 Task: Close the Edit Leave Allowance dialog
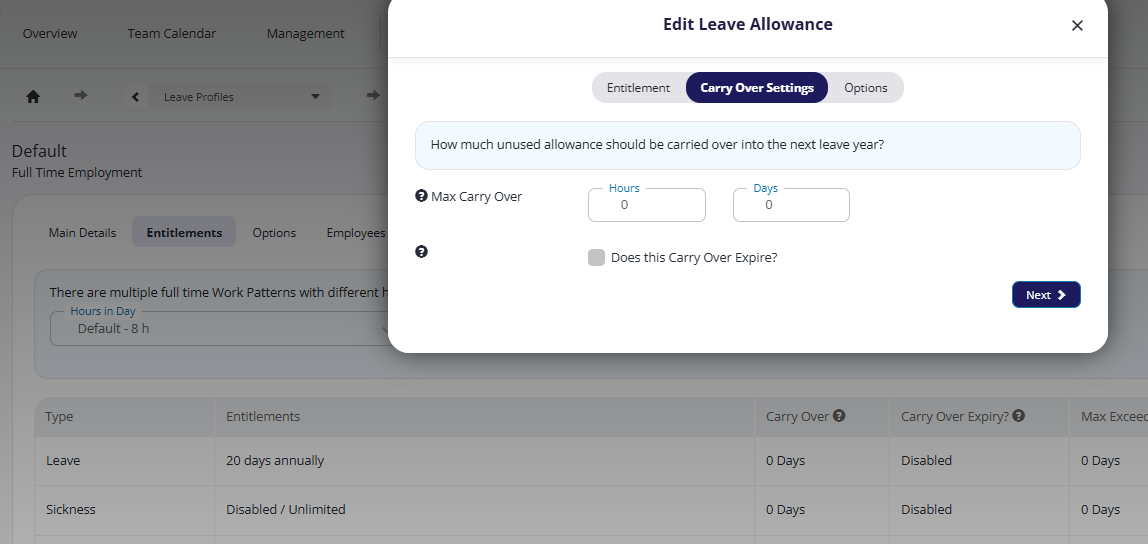click(1077, 26)
